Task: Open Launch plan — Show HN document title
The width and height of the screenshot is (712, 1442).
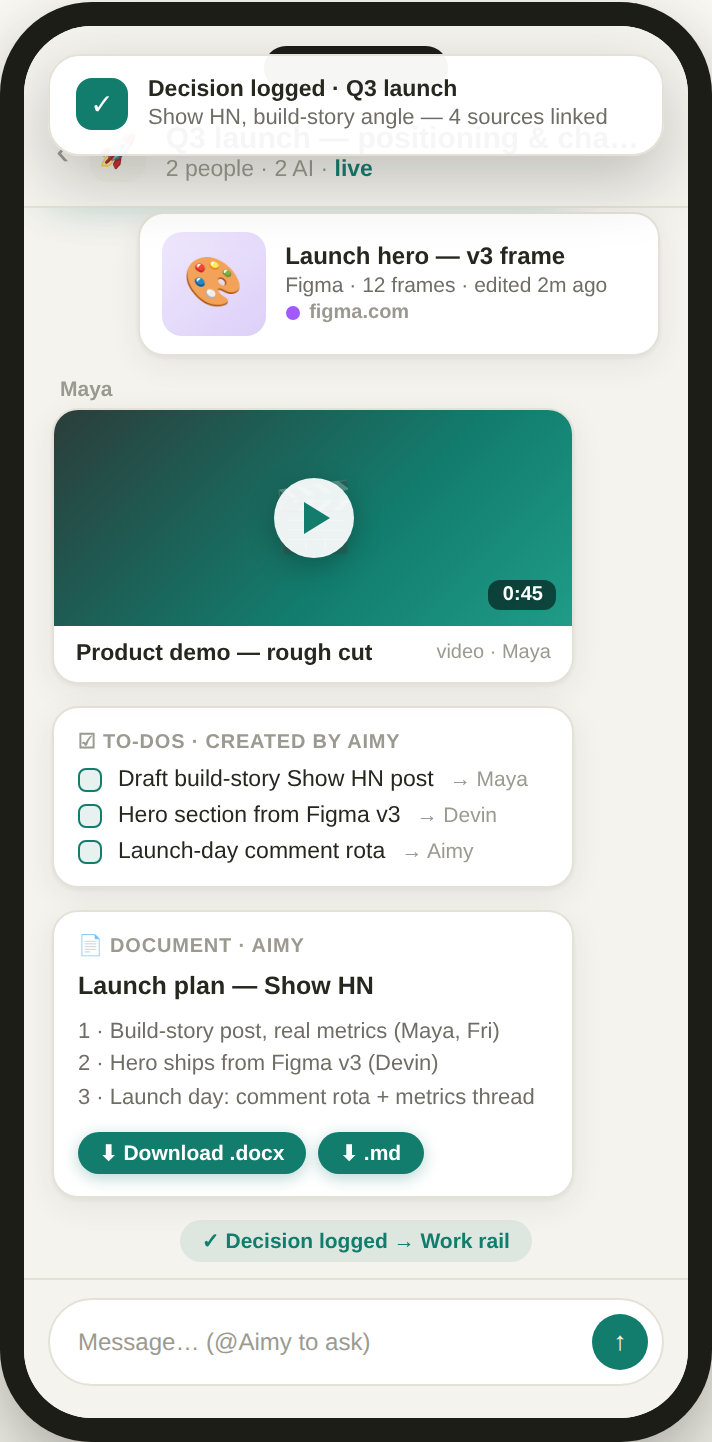Action: click(226, 986)
